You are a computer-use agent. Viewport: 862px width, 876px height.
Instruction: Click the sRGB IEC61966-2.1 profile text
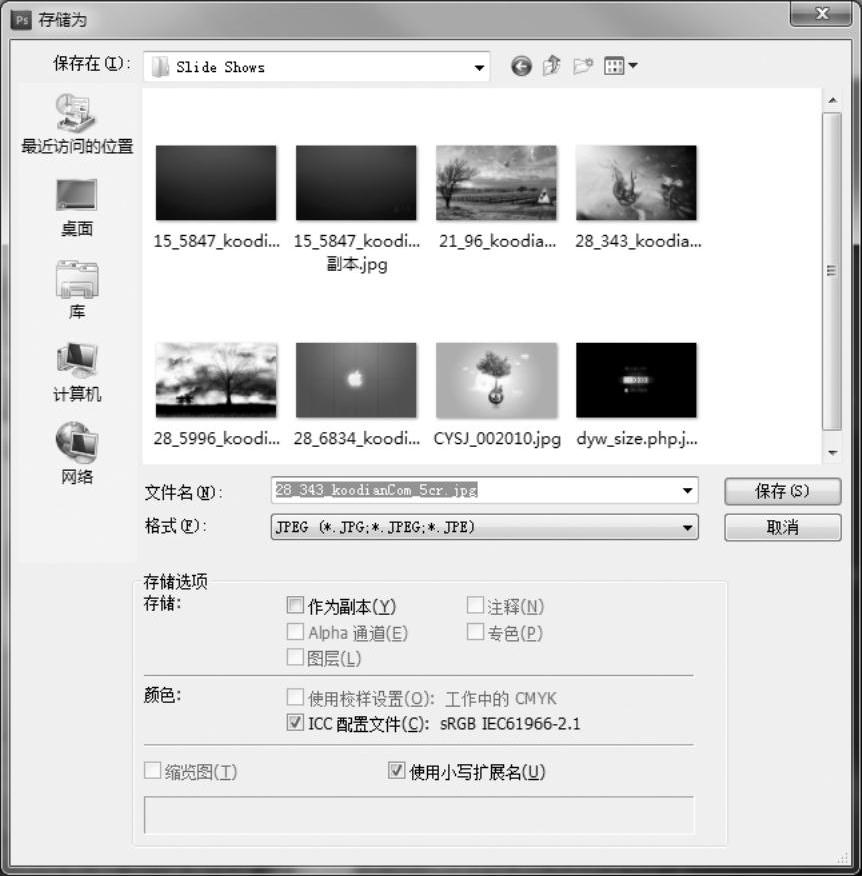tap(510, 724)
